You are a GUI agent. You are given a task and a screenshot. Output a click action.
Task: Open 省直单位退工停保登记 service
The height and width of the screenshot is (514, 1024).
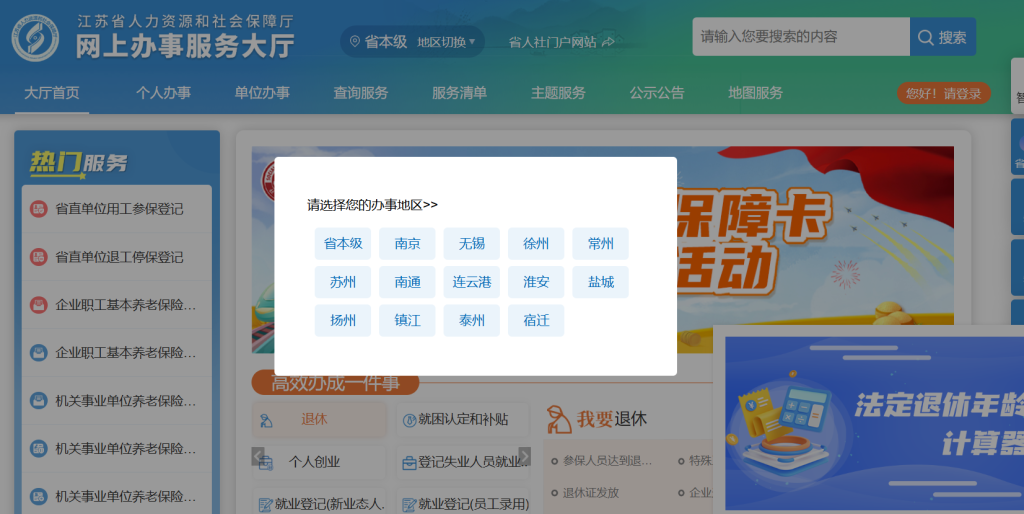(119, 257)
